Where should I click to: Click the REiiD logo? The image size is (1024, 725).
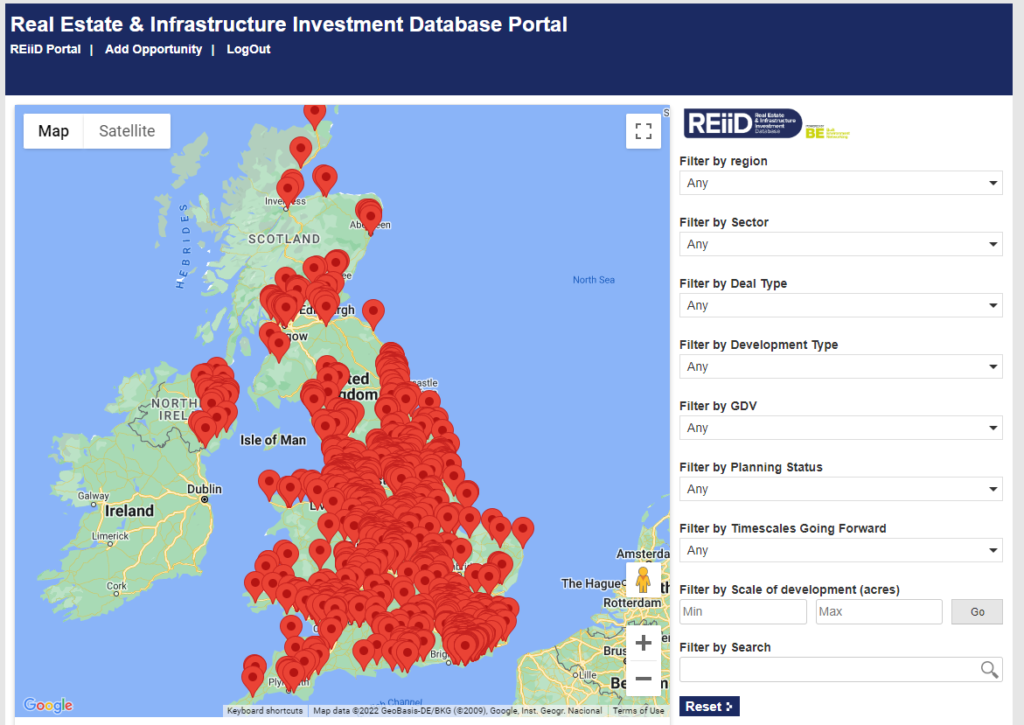point(743,123)
